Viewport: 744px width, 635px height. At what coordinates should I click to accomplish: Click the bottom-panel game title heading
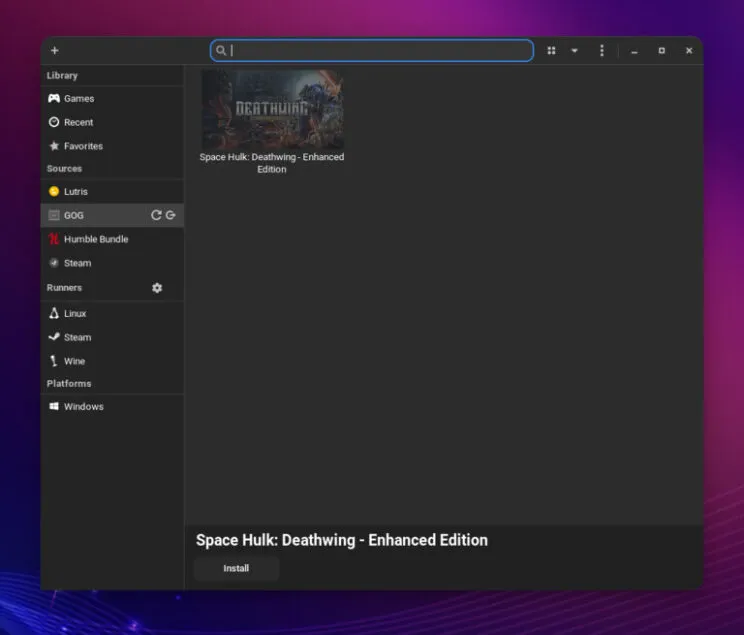coord(342,540)
